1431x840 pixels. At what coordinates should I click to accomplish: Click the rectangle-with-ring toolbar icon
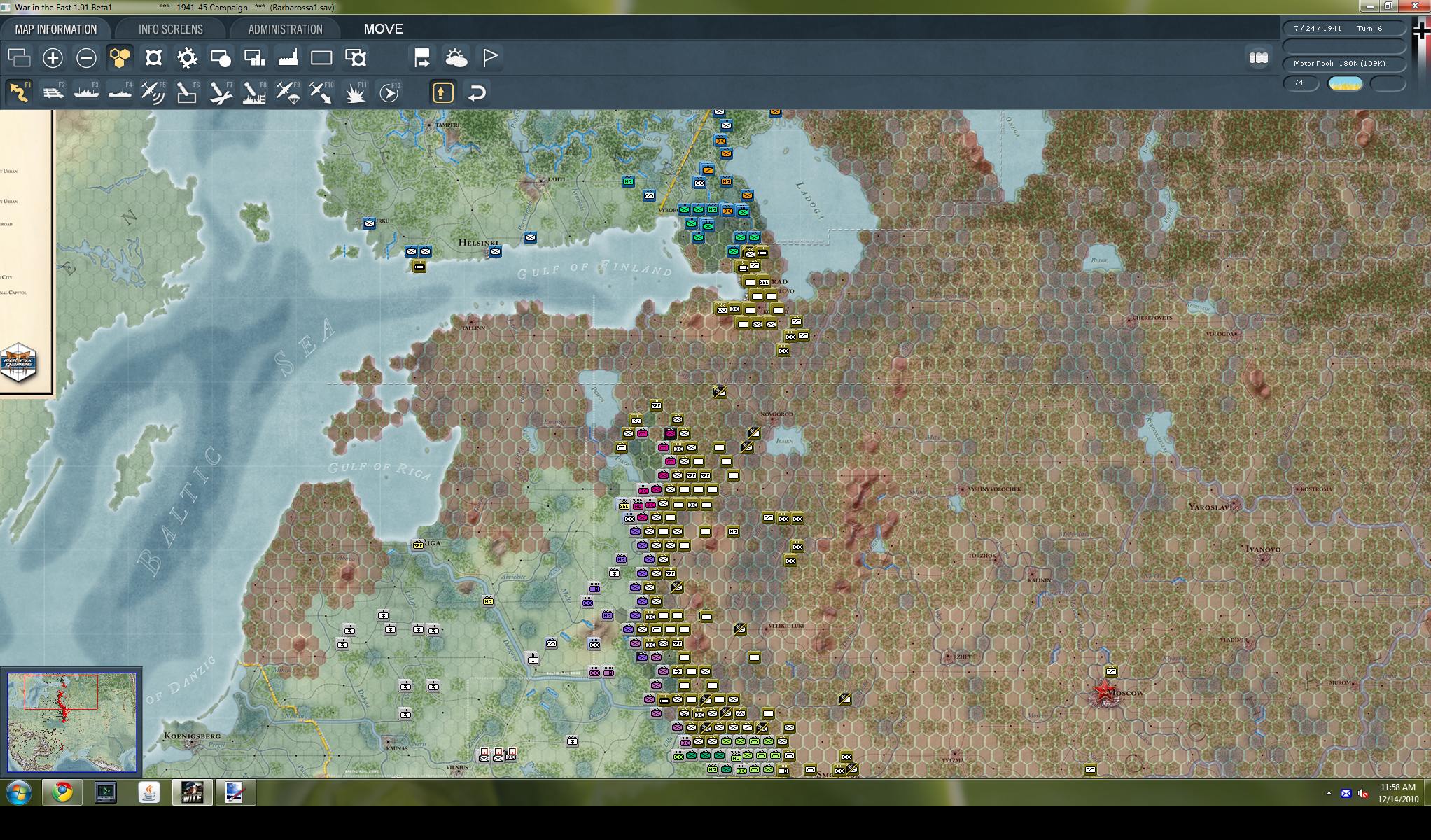click(355, 57)
